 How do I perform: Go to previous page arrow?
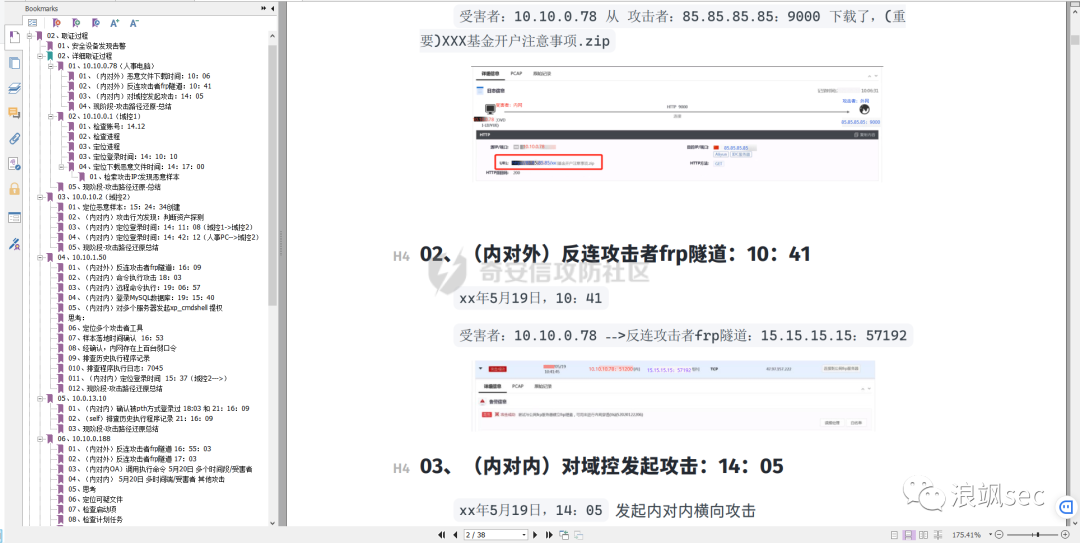455,535
